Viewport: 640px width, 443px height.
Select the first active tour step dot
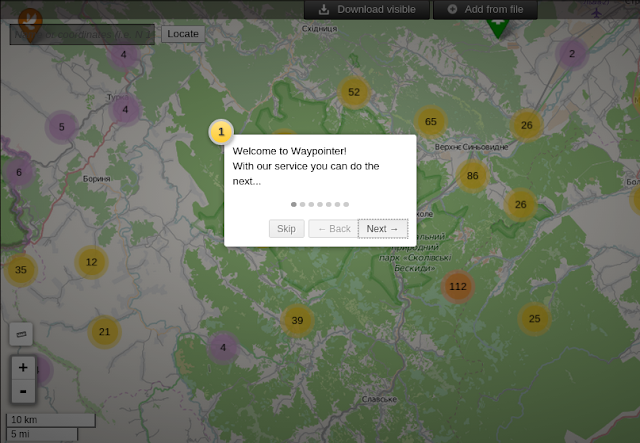coord(293,205)
